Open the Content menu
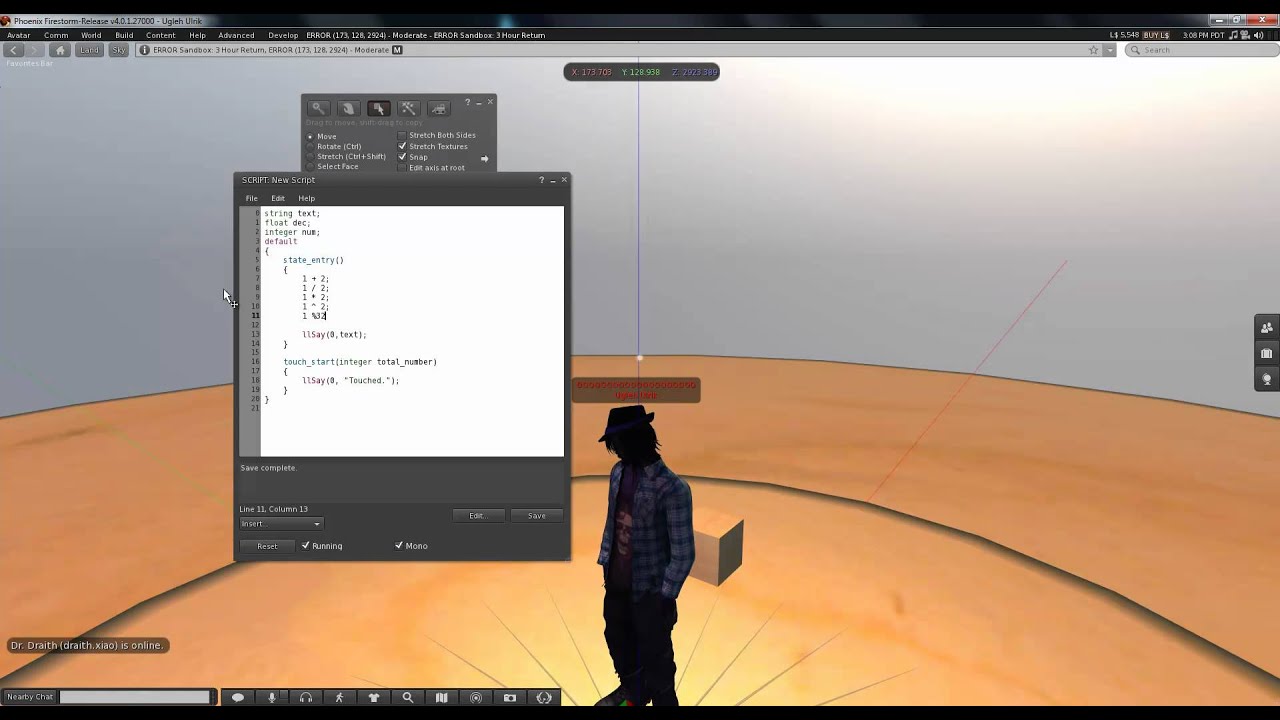The image size is (1280, 720). point(160,35)
